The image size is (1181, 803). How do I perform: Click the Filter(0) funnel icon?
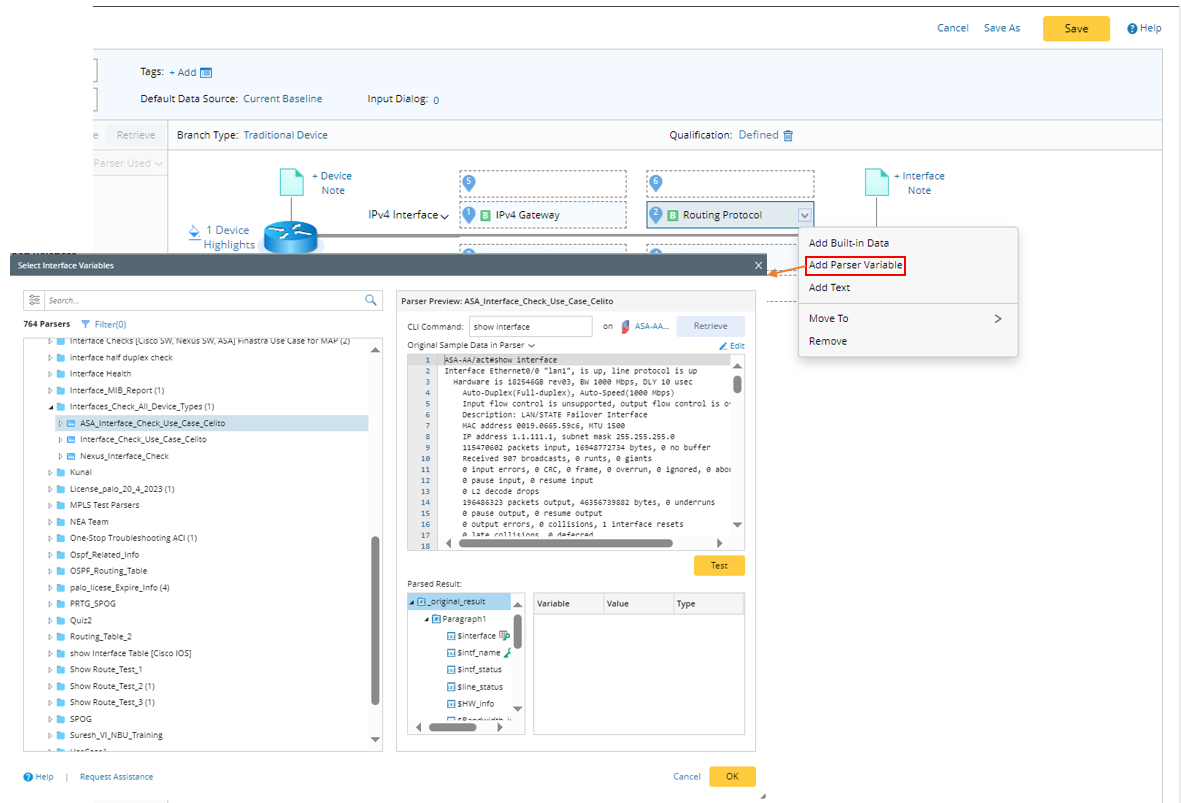(85, 324)
